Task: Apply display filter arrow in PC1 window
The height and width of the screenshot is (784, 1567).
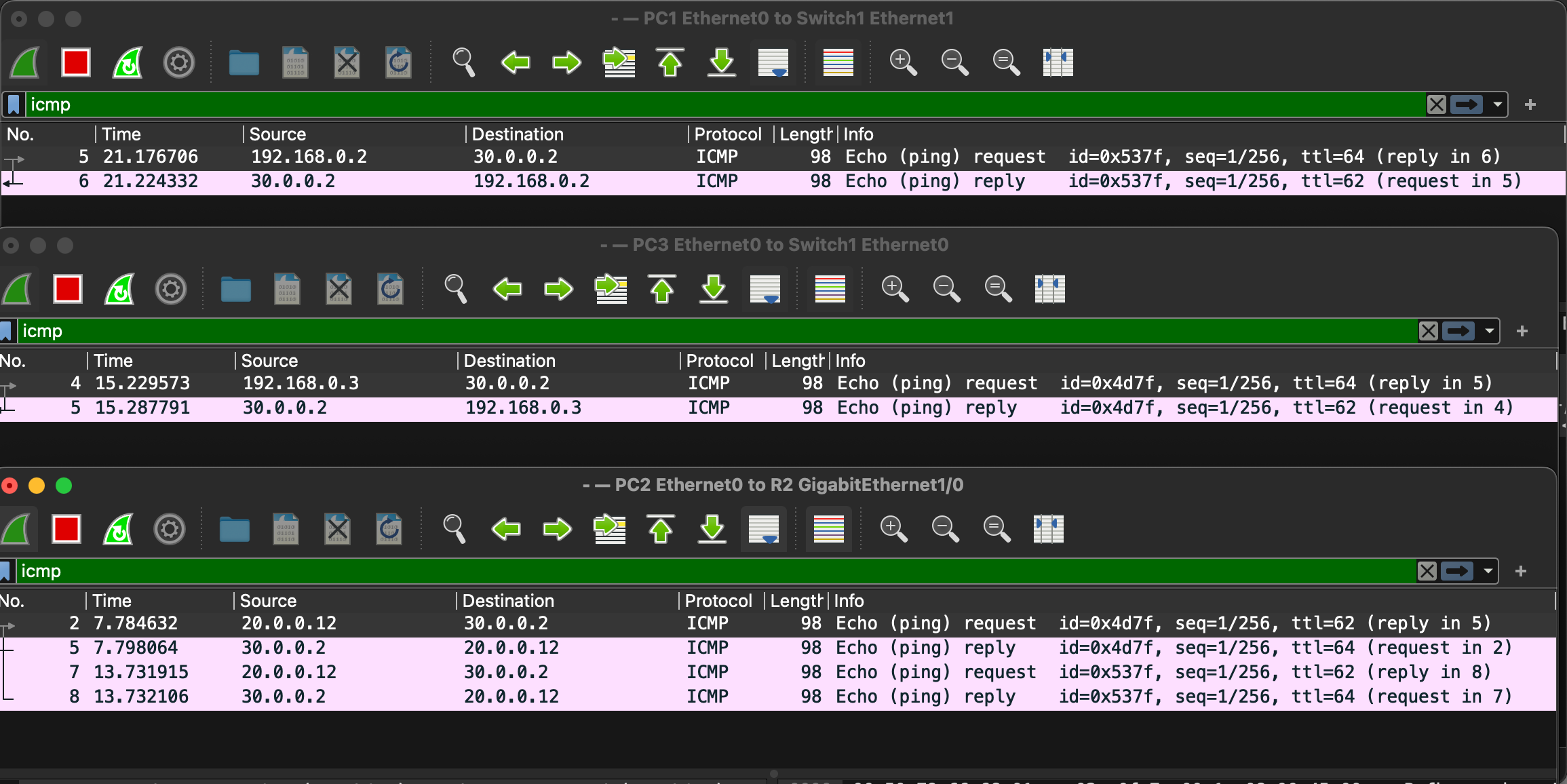Action: [x=1467, y=104]
